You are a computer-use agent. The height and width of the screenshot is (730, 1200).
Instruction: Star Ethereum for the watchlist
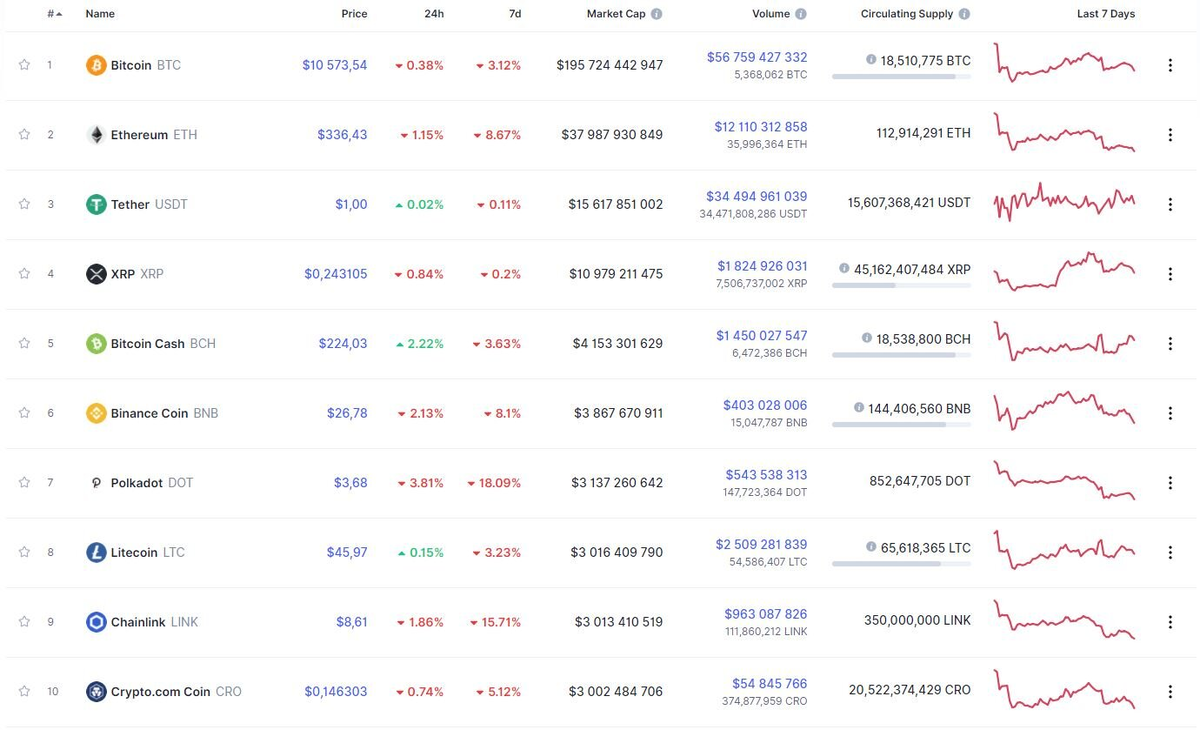pos(24,134)
